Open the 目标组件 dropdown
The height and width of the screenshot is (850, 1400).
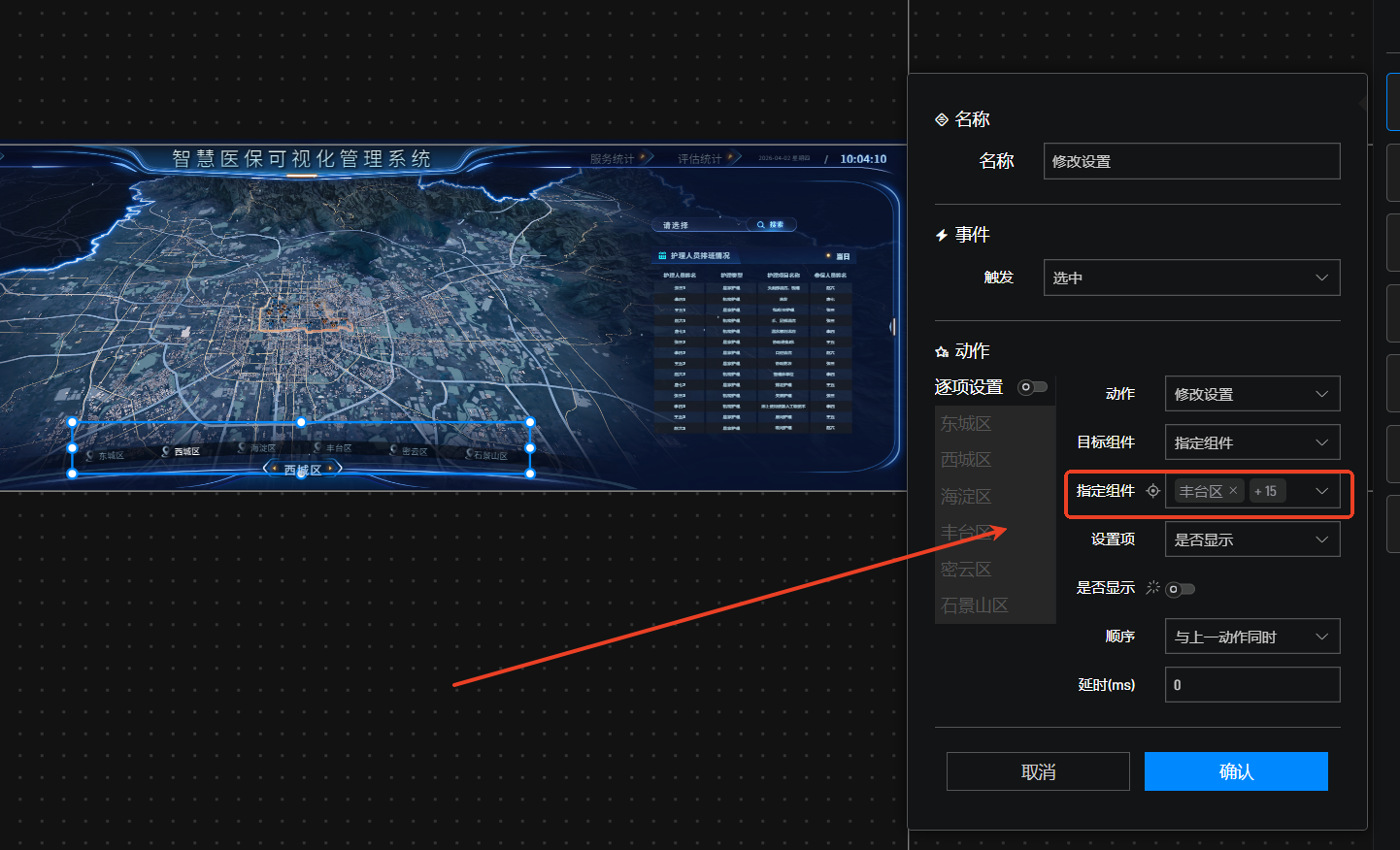click(x=1251, y=442)
